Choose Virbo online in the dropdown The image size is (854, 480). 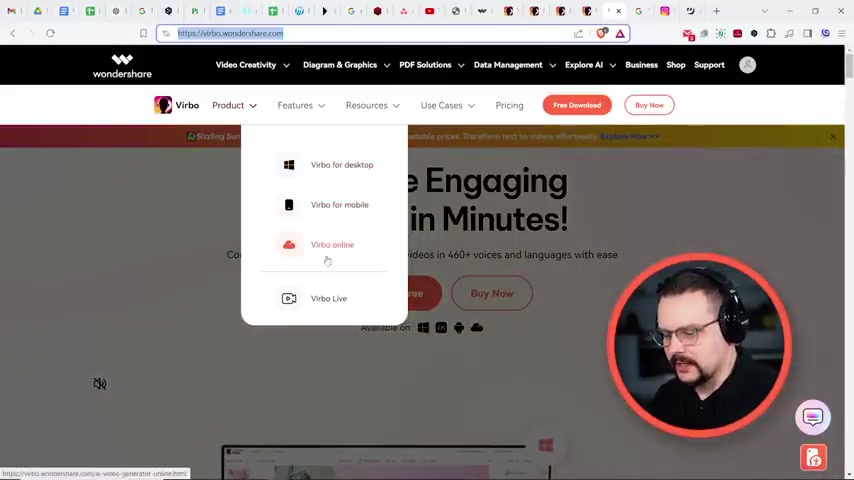[x=332, y=245]
